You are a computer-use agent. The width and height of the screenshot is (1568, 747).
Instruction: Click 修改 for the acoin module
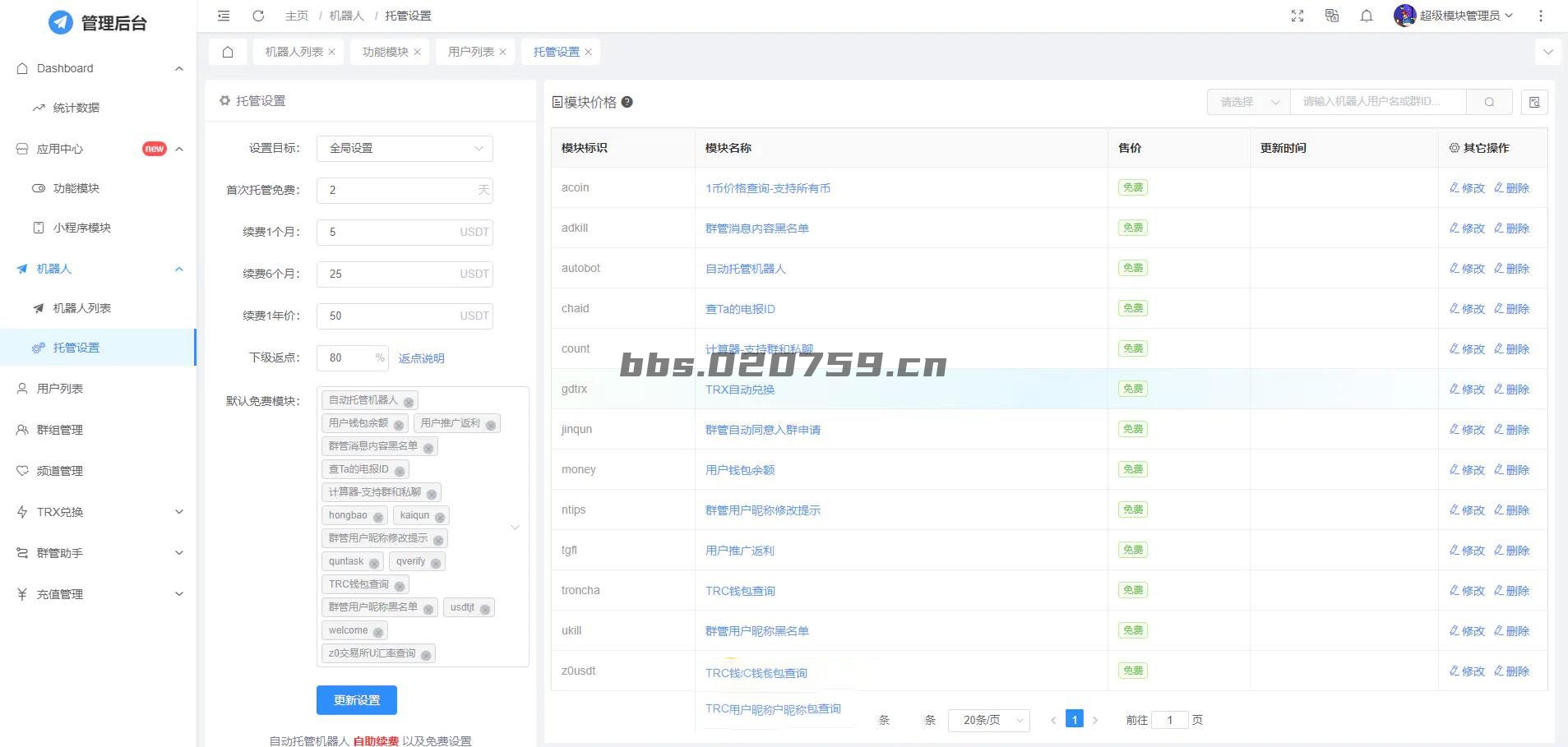[1467, 188]
